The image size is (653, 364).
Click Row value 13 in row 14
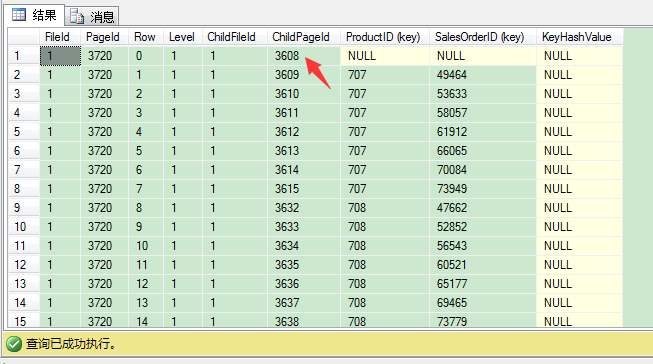(x=146, y=303)
